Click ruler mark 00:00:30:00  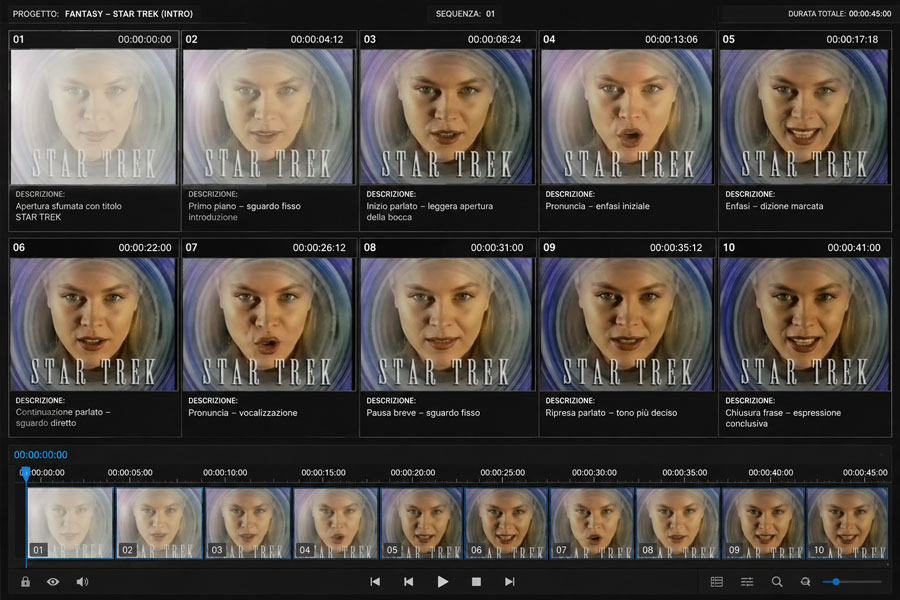594,473
